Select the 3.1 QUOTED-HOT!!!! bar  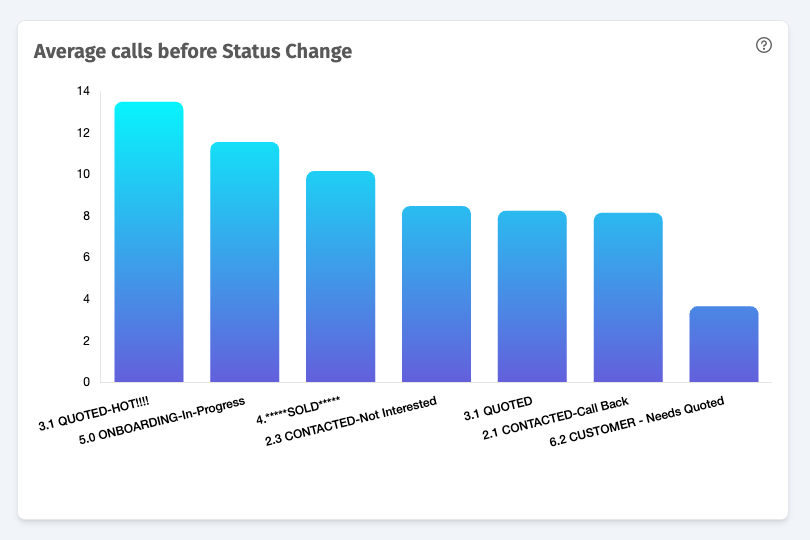click(x=149, y=242)
